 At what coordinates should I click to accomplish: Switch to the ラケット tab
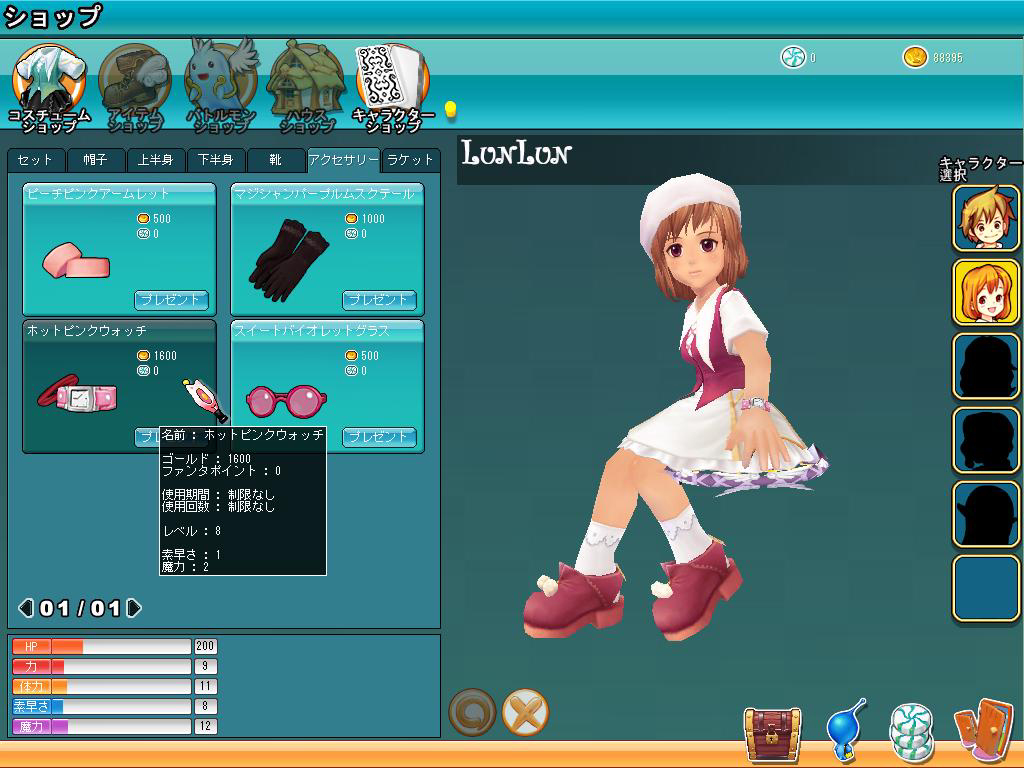click(x=411, y=160)
